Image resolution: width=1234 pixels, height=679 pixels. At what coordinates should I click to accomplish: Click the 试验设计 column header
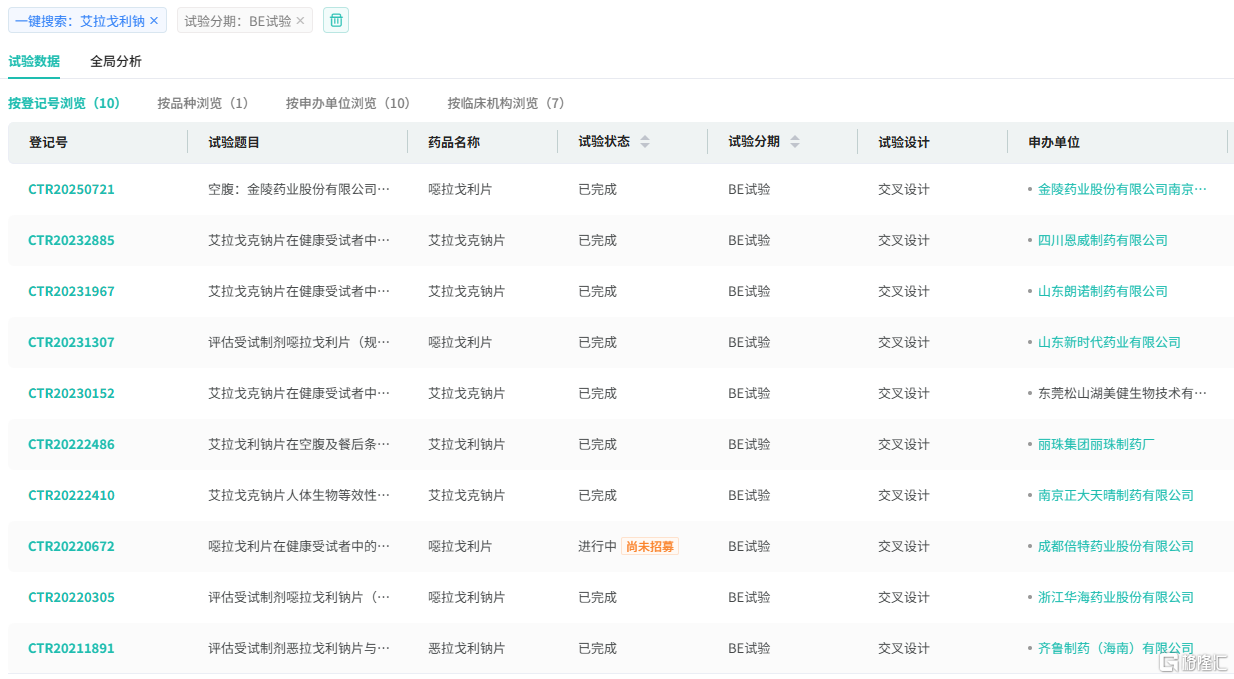coord(904,142)
